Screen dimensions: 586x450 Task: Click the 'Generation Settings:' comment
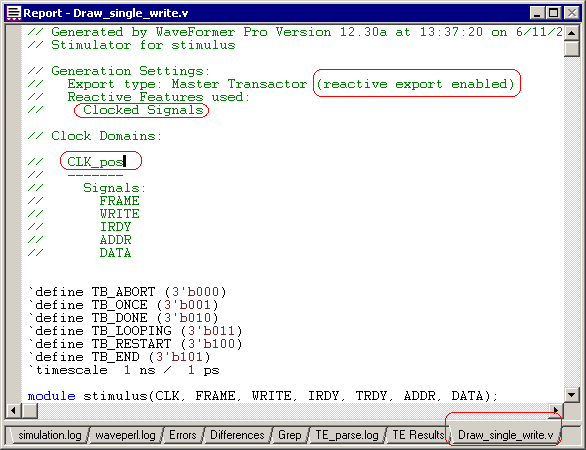click(x=119, y=71)
